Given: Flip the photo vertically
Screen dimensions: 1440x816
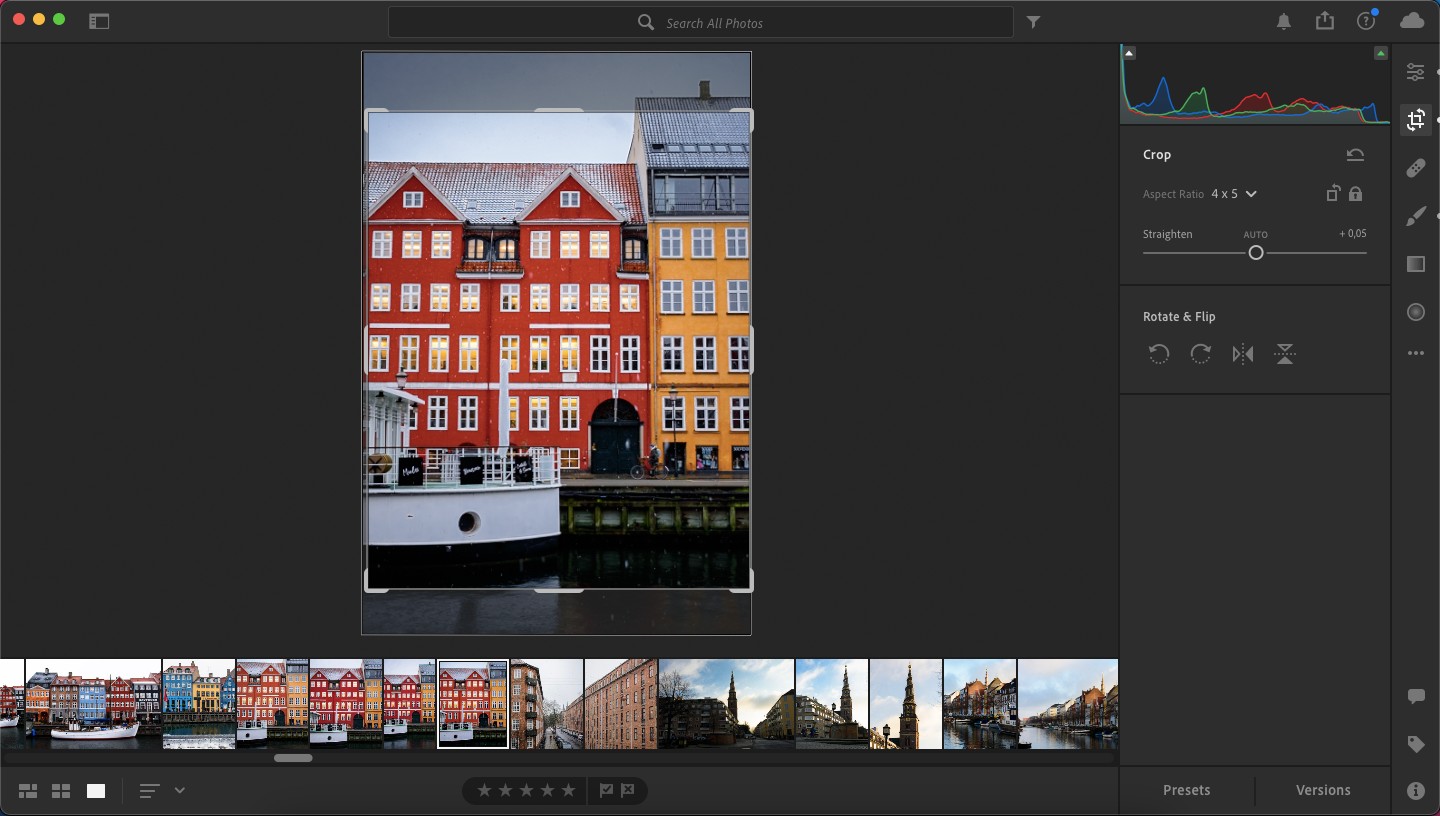Looking at the screenshot, I should point(1285,354).
